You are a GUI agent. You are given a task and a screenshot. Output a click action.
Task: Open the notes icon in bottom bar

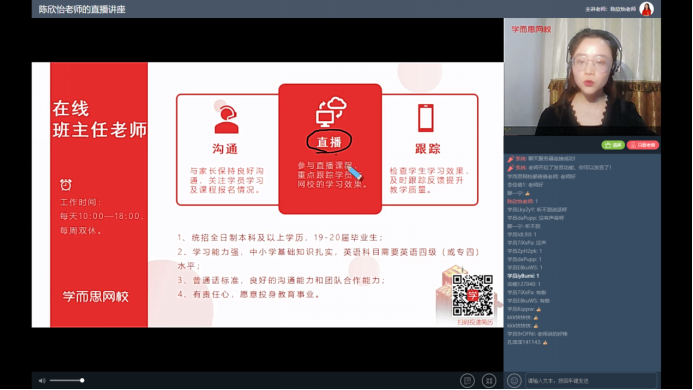click(467, 380)
